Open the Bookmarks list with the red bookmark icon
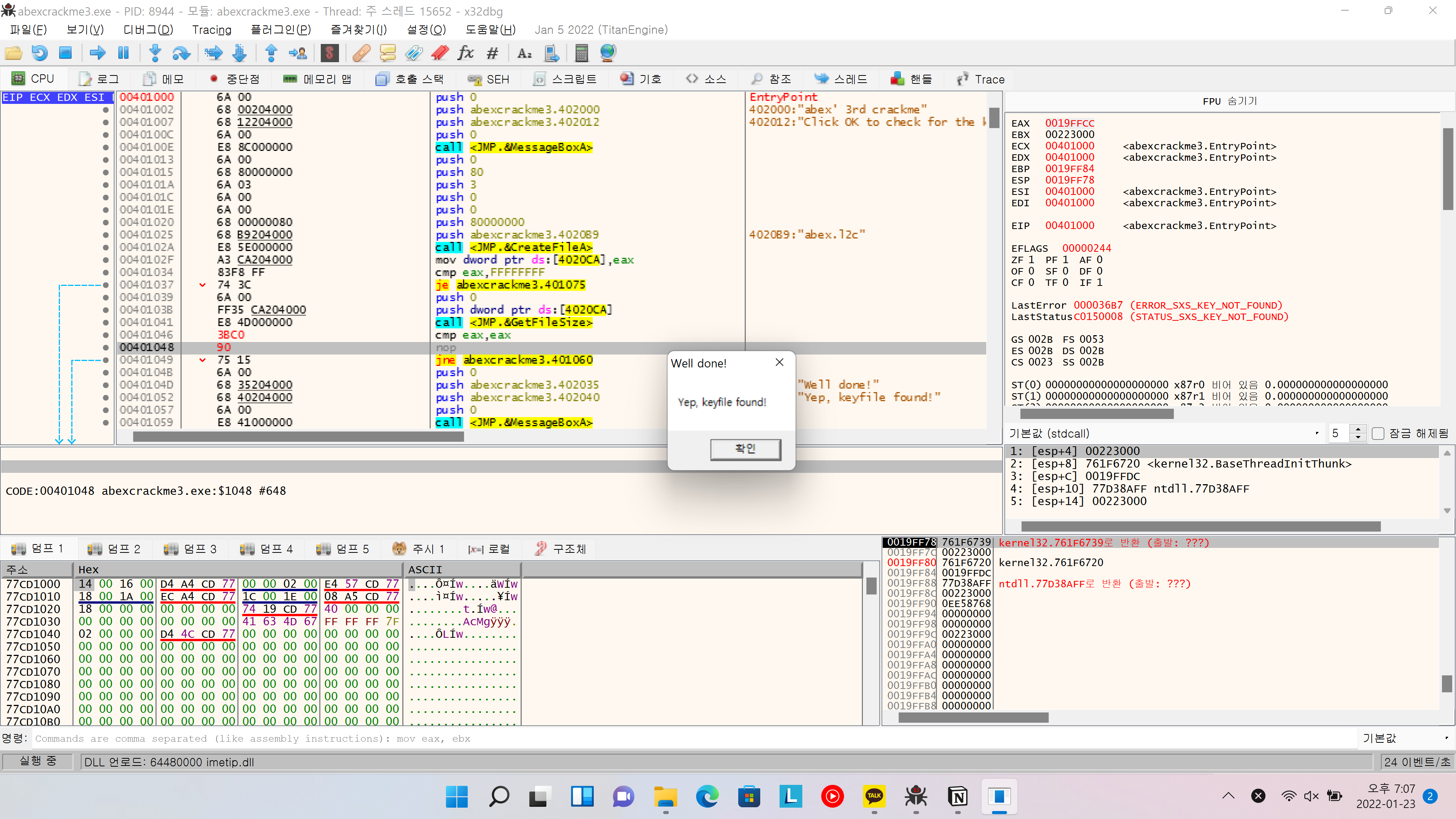This screenshot has height=819, width=1456. click(x=440, y=53)
